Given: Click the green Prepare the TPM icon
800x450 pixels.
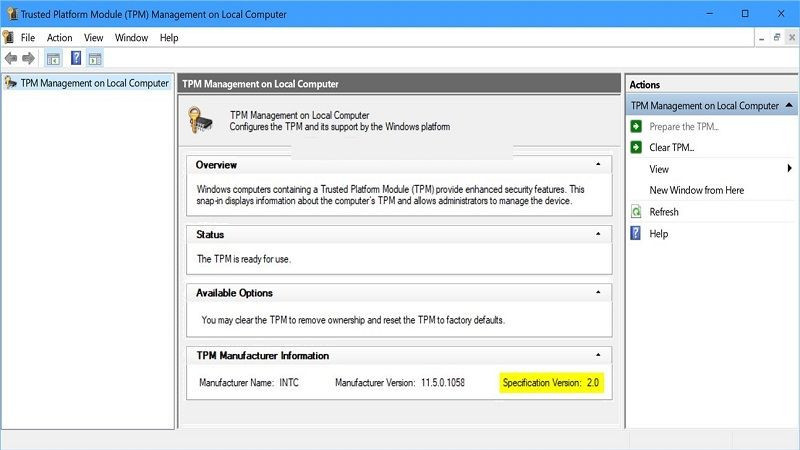Looking at the screenshot, I should (636, 127).
